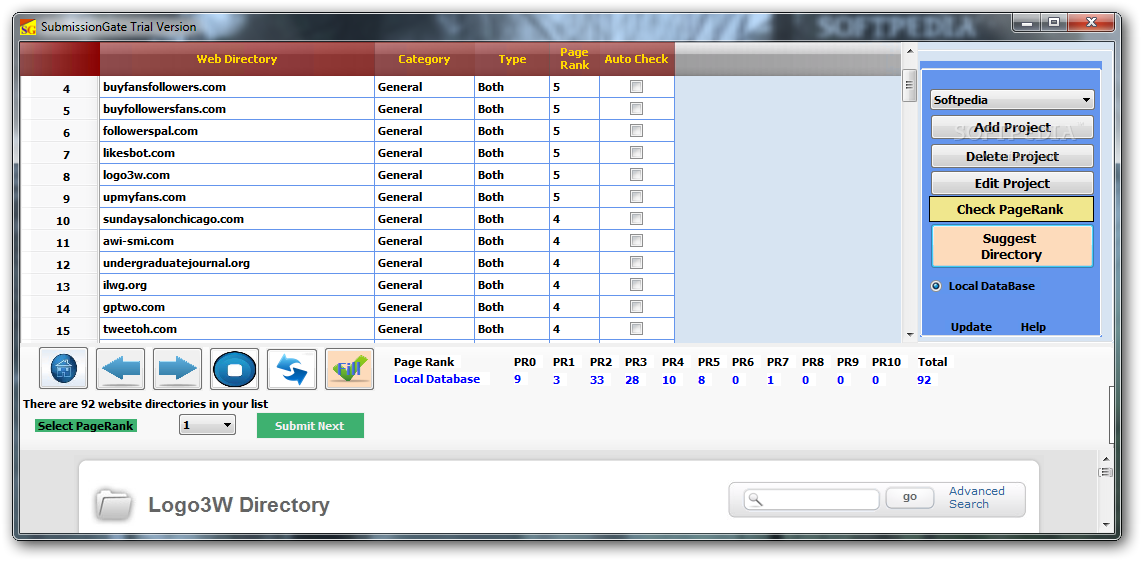The width and height of the screenshot is (1142, 561).
Task: Sort by the Web Directory column header
Action: pyautogui.click(x=237, y=59)
